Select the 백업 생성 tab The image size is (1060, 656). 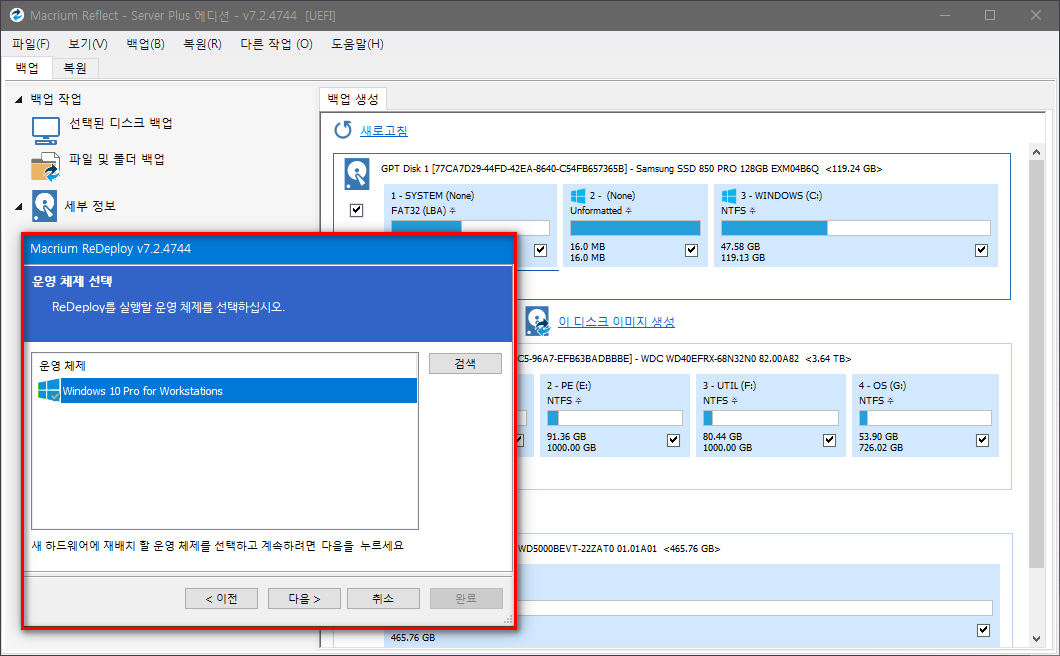[x=353, y=99]
